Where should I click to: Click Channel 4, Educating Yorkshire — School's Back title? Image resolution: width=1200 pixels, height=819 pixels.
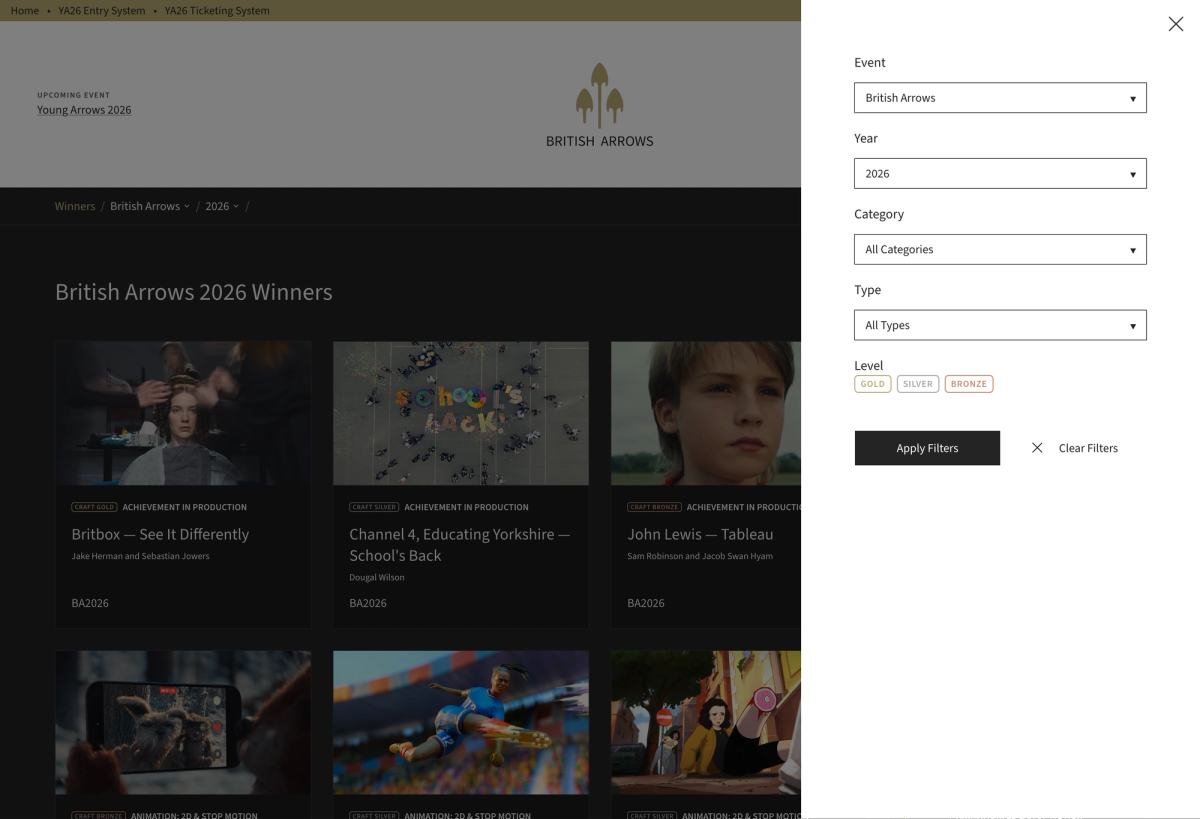(x=460, y=545)
